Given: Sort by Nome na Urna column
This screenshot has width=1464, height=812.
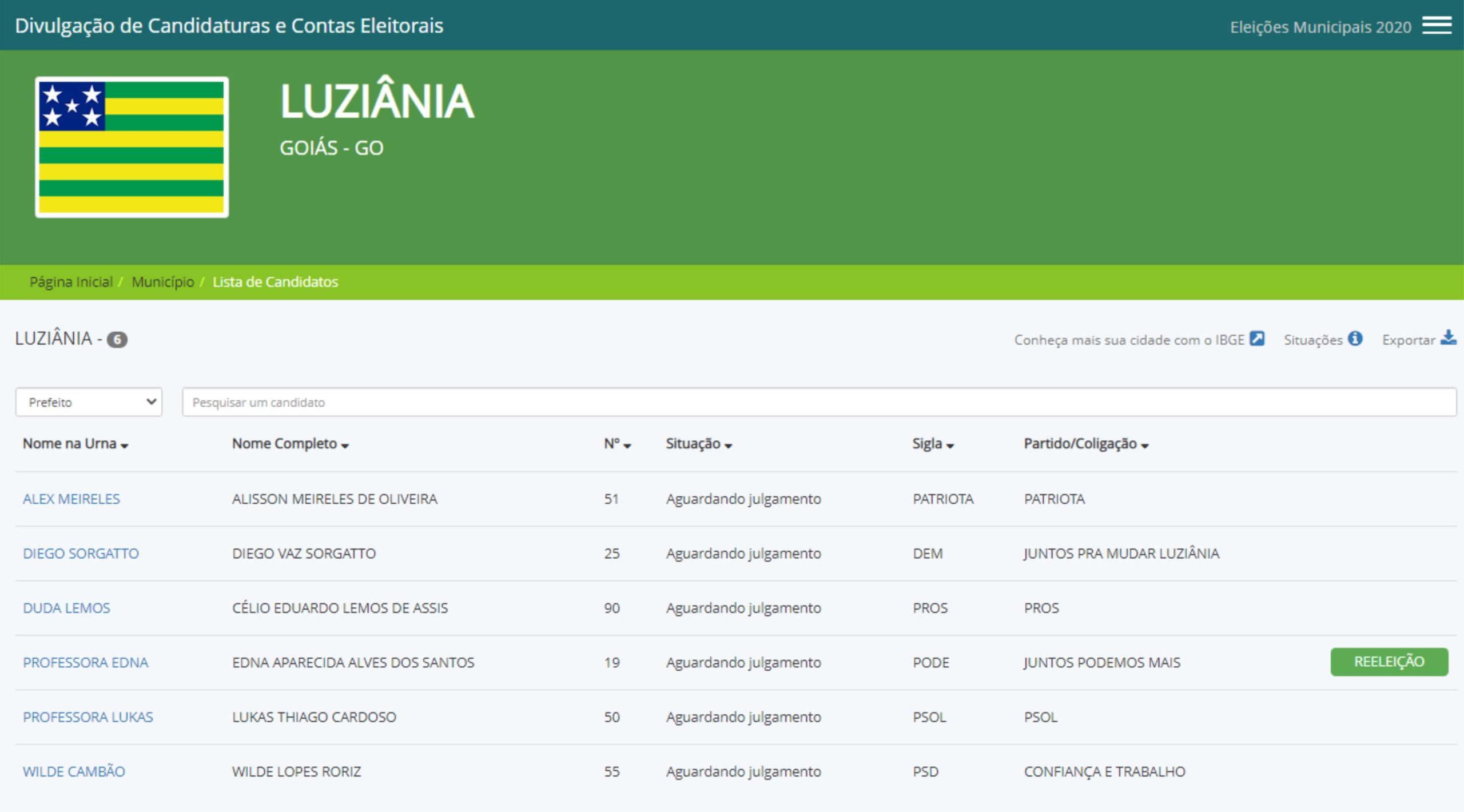Looking at the screenshot, I should pyautogui.click(x=75, y=444).
